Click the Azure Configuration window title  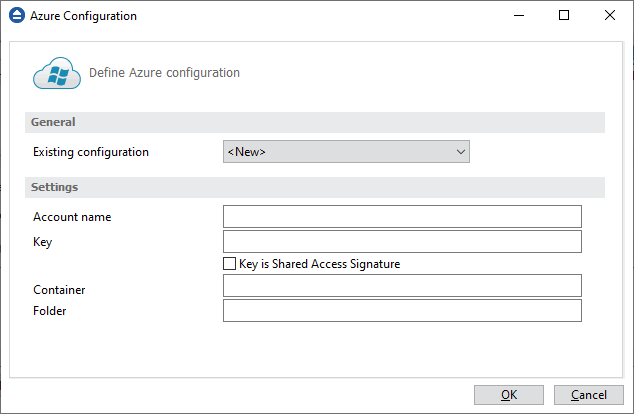(x=83, y=16)
